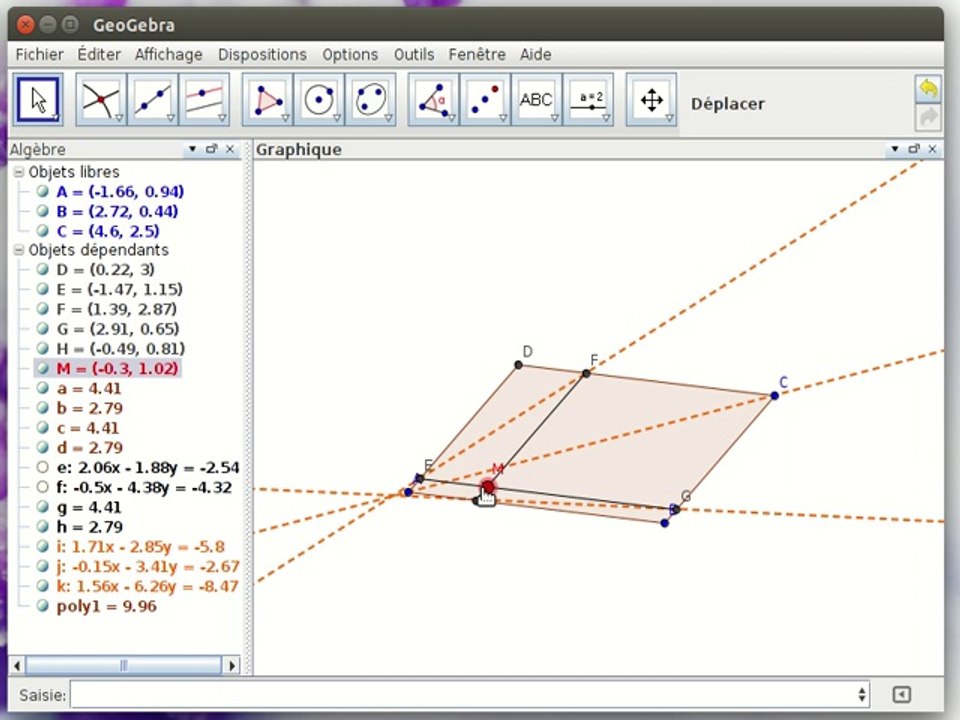This screenshot has height=720, width=960.
Task: Pick the Parallel line tool
Action: pyautogui.click(x=204, y=100)
